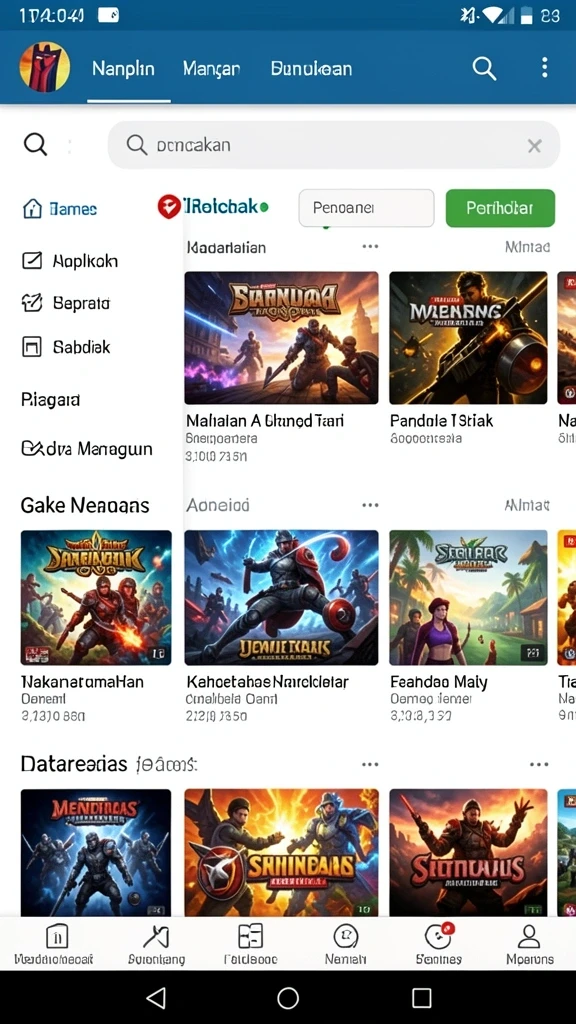Tap the Android recent apps button
The height and width of the screenshot is (1024, 576).
[422, 997]
